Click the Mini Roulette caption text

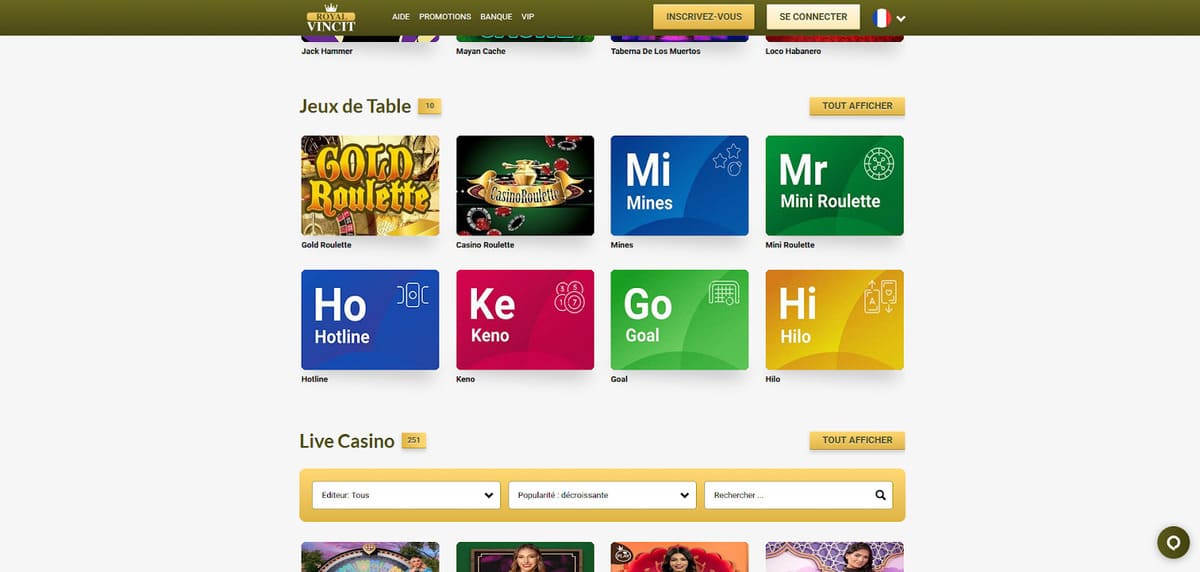point(790,245)
